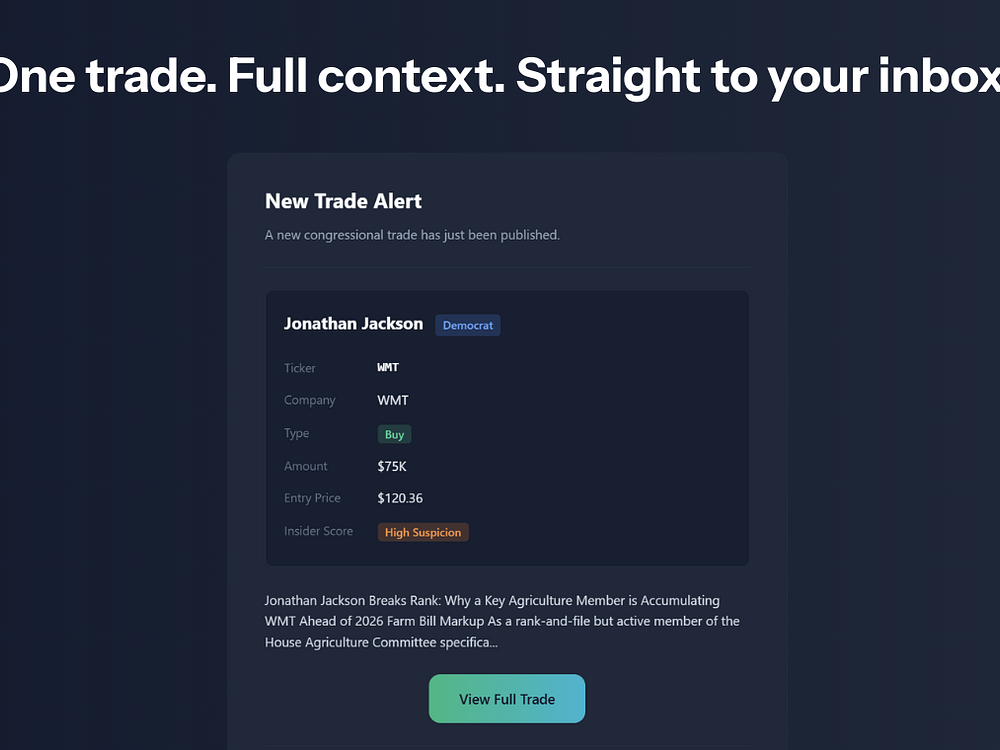
Task: Click the WMT ticker symbol value
Action: click(388, 367)
